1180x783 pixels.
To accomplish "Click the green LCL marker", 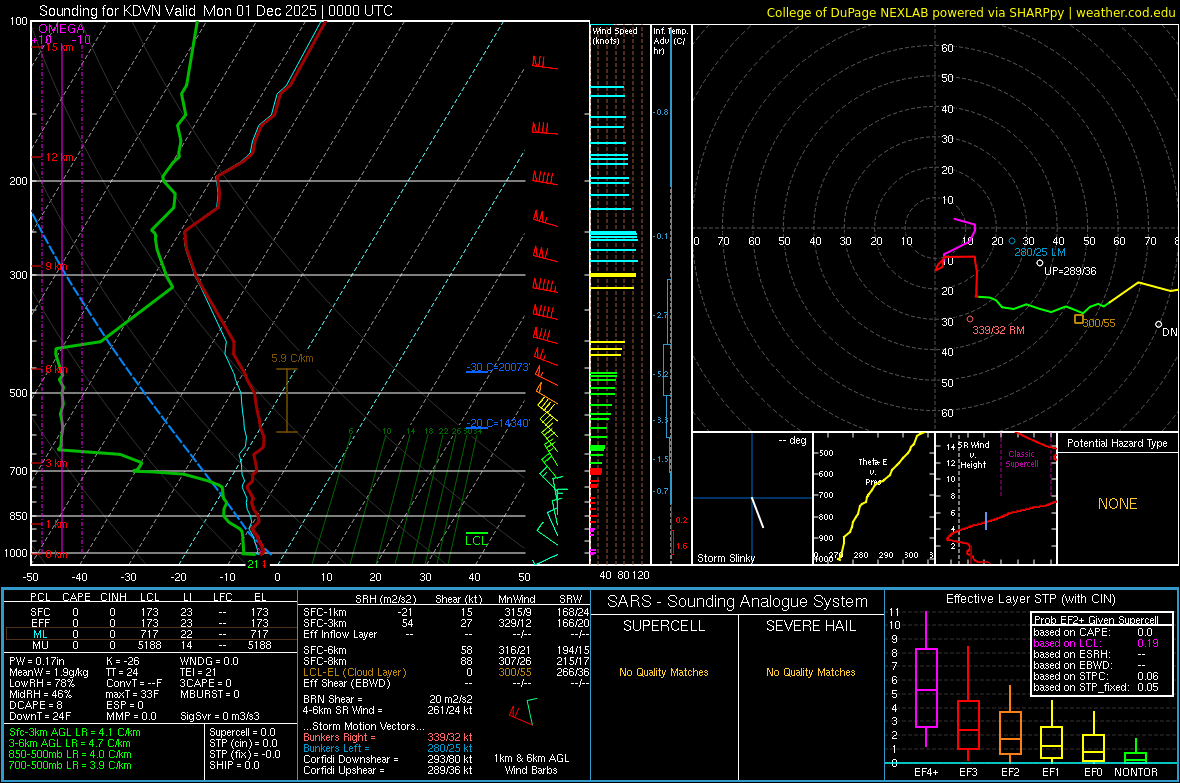I will click(x=476, y=540).
